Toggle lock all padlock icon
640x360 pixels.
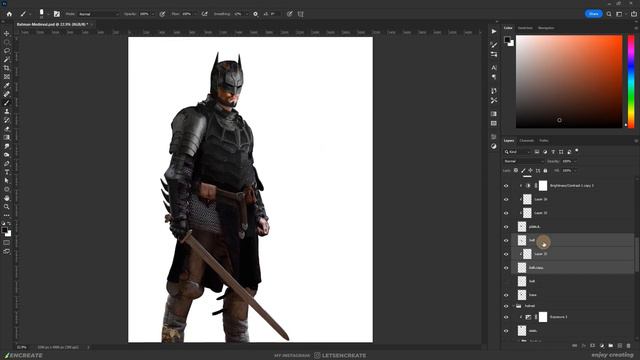tap(545, 171)
